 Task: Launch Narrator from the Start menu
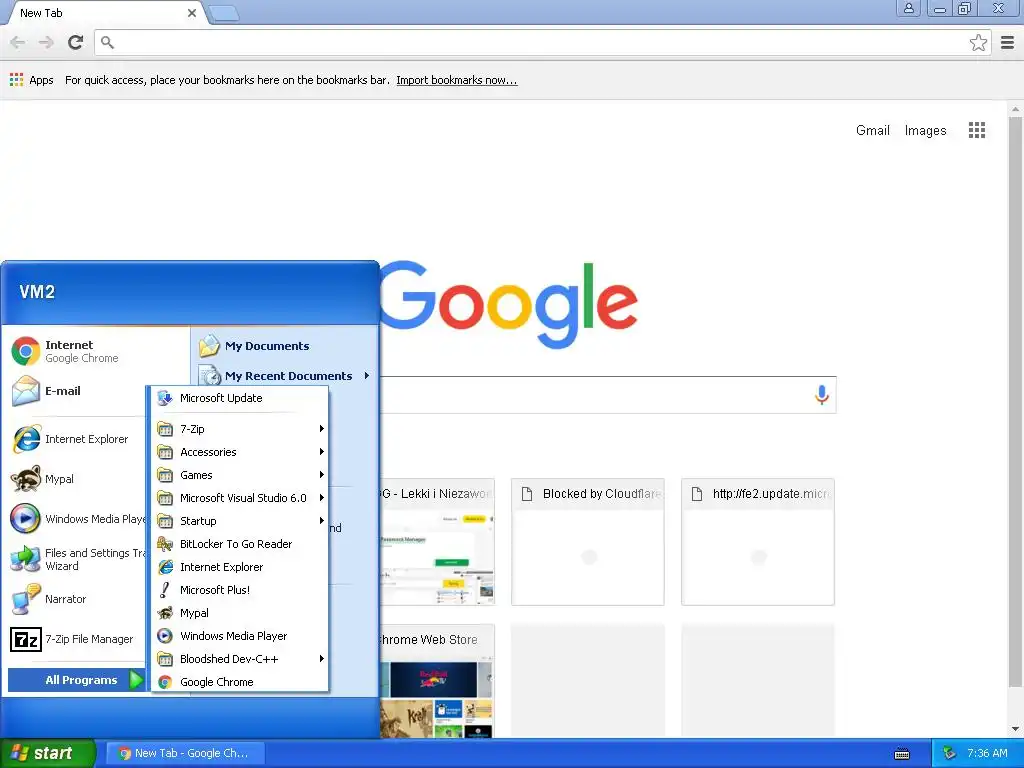point(77,599)
